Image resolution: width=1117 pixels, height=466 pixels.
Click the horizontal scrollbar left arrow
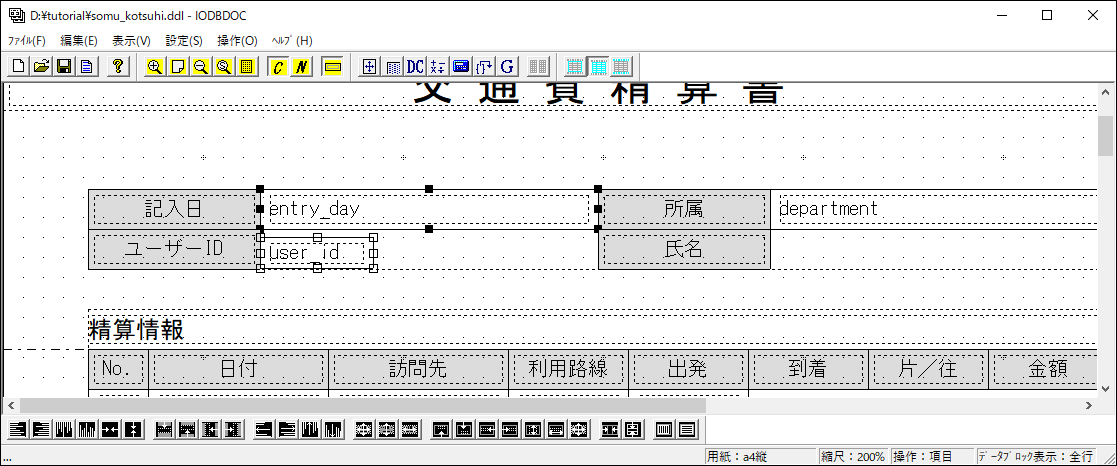[x=11, y=405]
